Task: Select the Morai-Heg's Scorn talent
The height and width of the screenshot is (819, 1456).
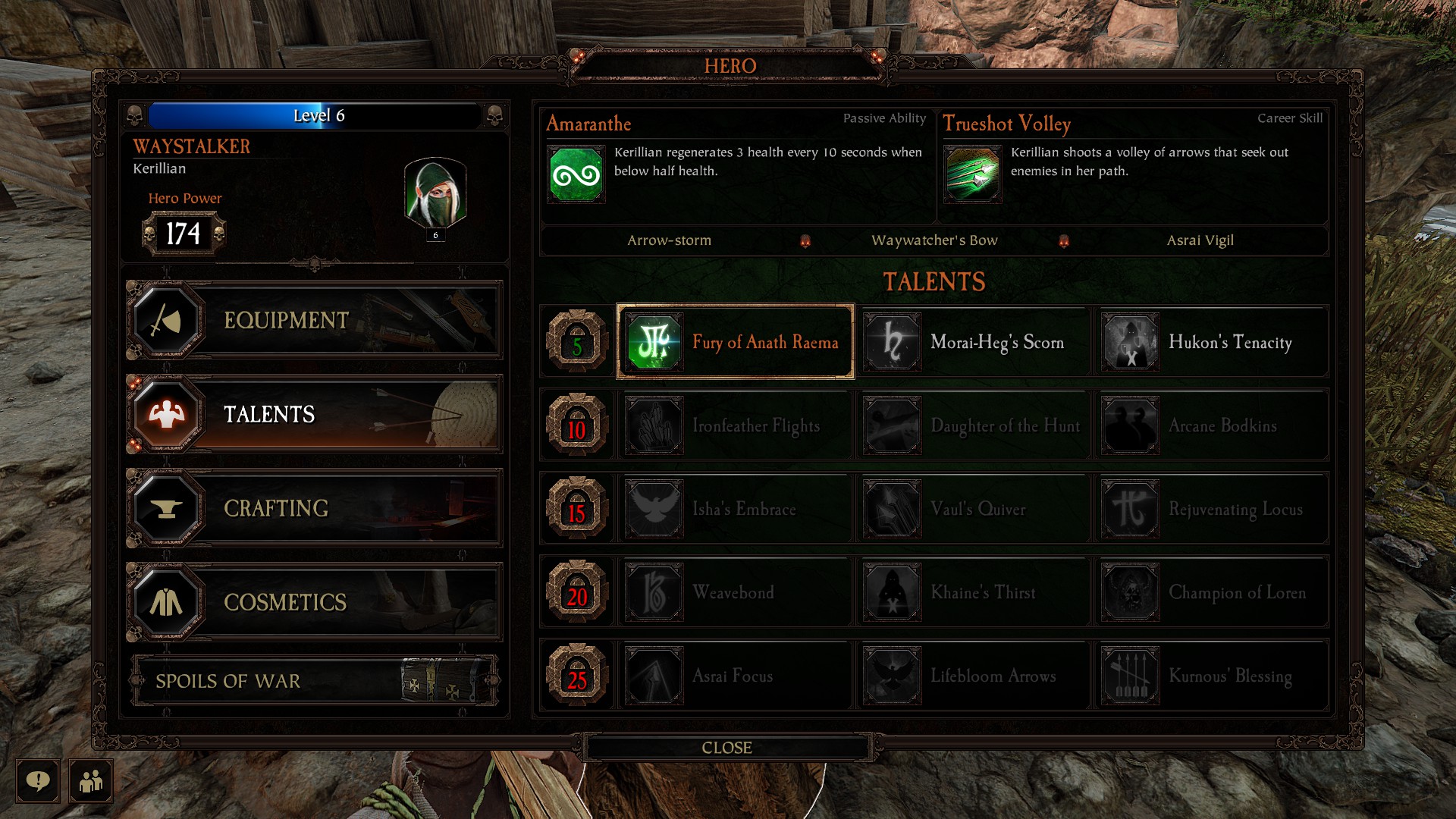Action: [x=973, y=342]
